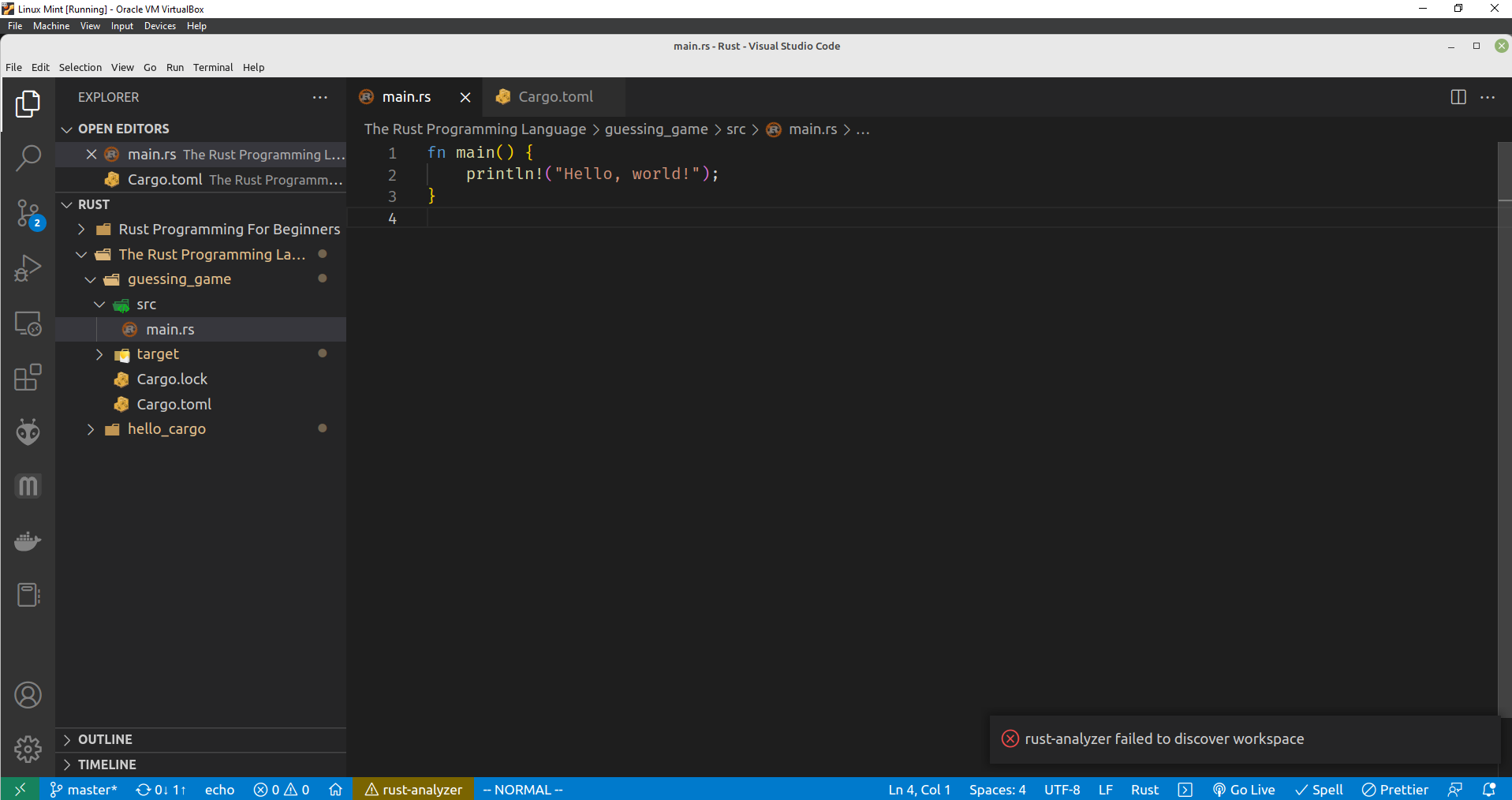
Task: Open the notebook-style activity bar icon
Action: pyautogui.click(x=28, y=595)
